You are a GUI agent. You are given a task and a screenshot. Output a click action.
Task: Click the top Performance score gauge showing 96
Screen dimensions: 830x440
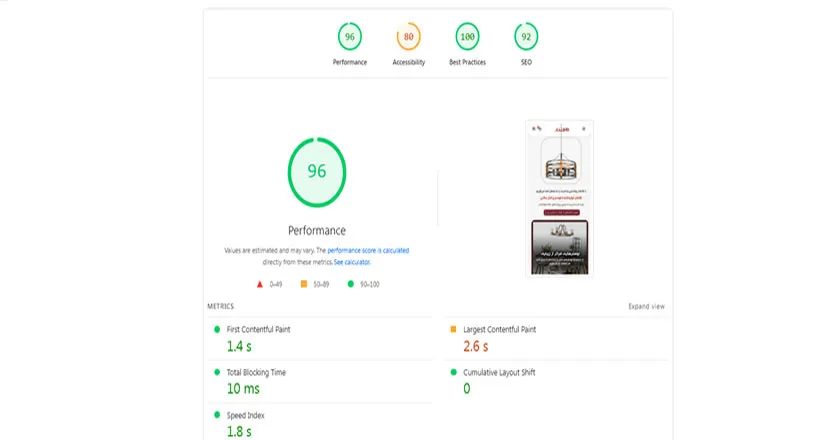[349, 37]
